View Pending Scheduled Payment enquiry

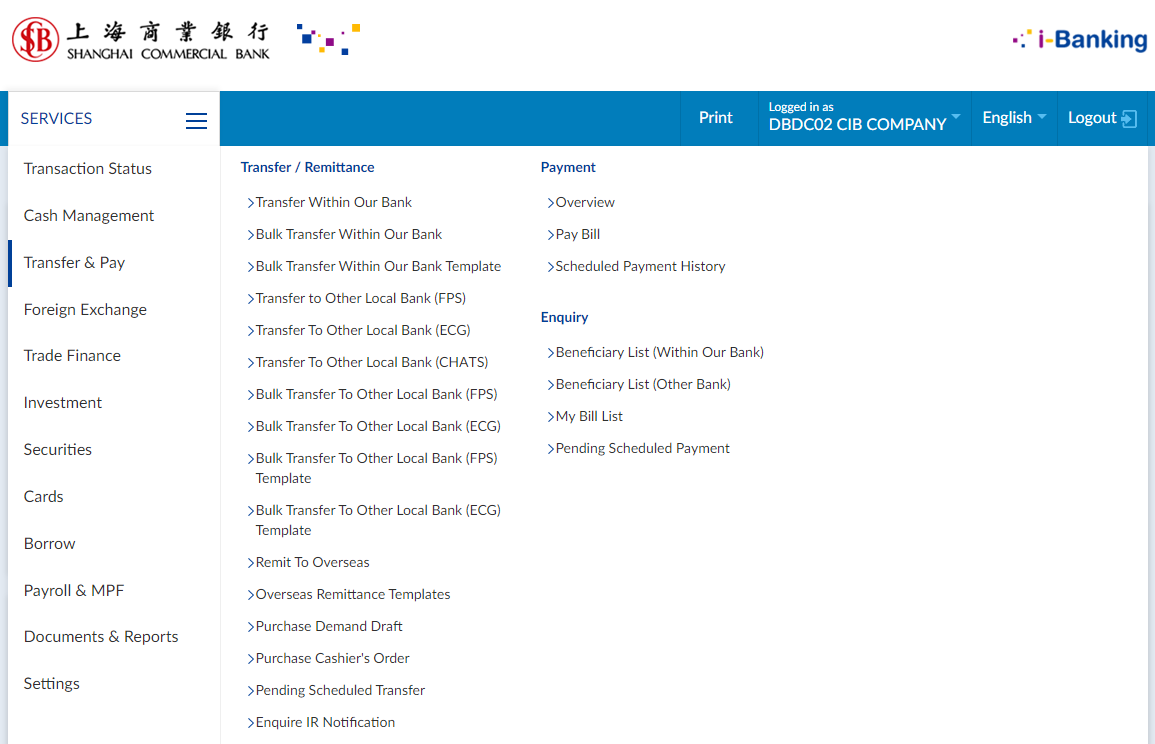(x=642, y=449)
